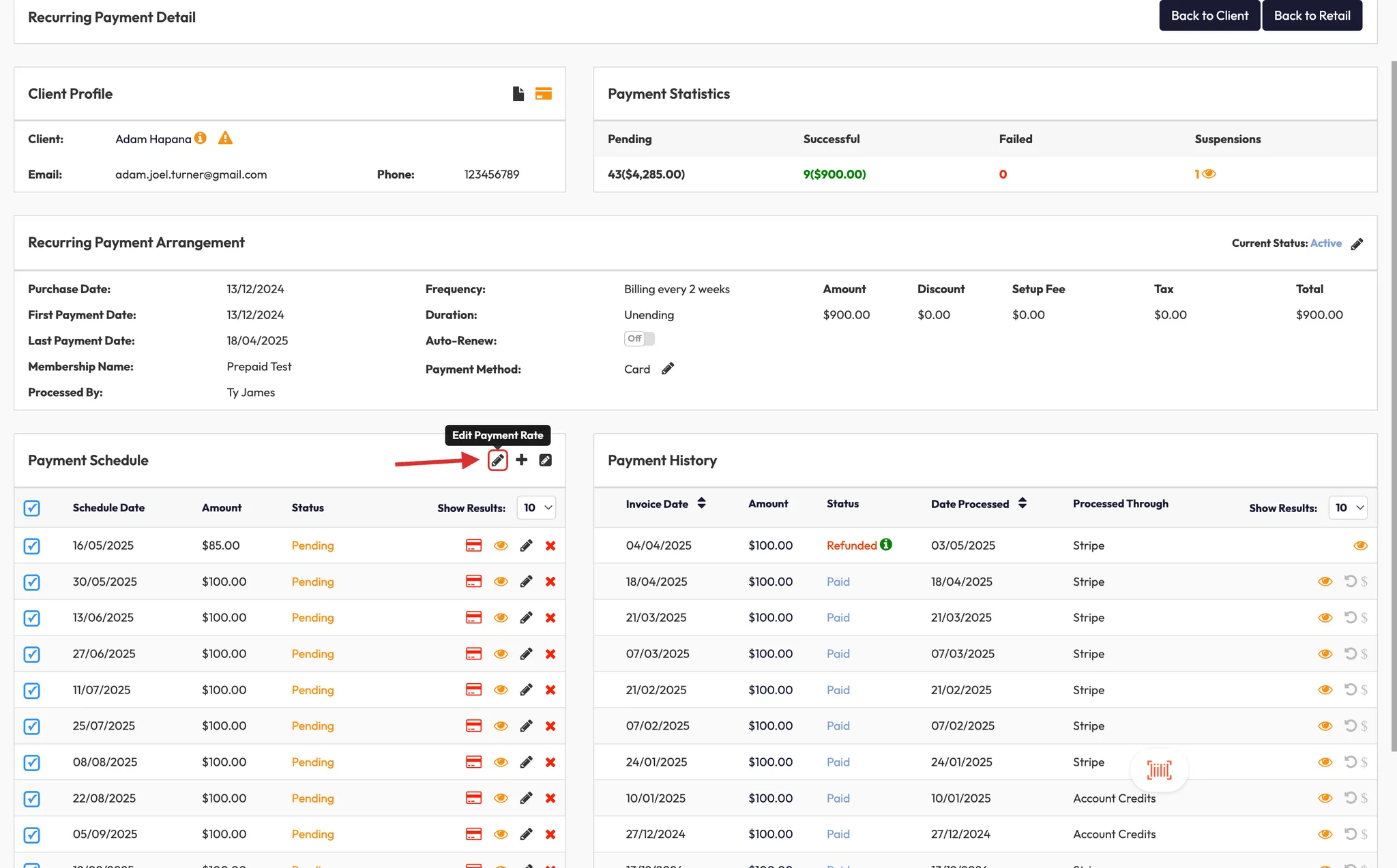The height and width of the screenshot is (868, 1397).
Task: Delete the 16/05/2025 scheduled payment
Action: tap(550, 545)
